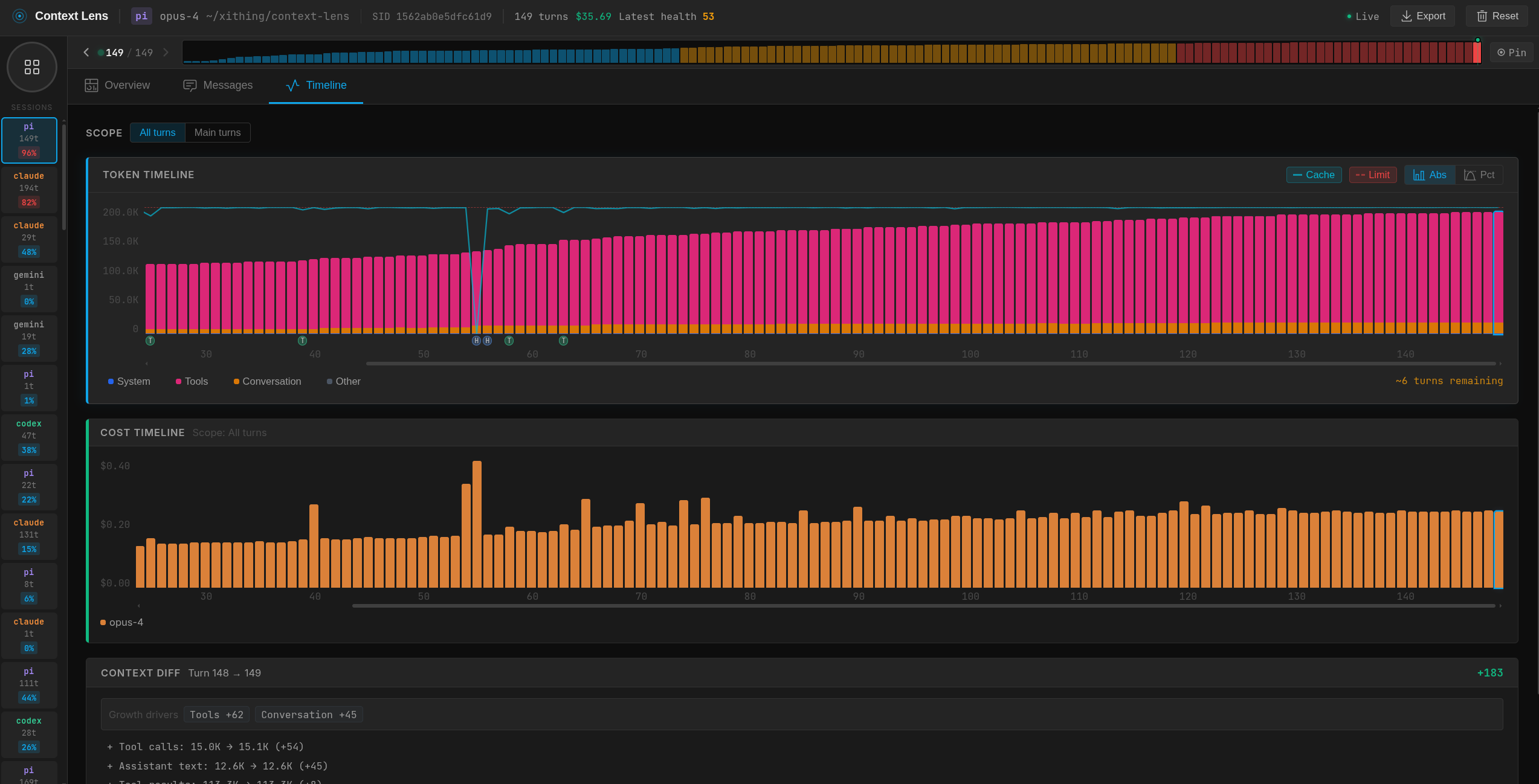Select the pi 149t session at 96%
The width and height of the screenshot is (1539, 784).
tap(29, 140)
